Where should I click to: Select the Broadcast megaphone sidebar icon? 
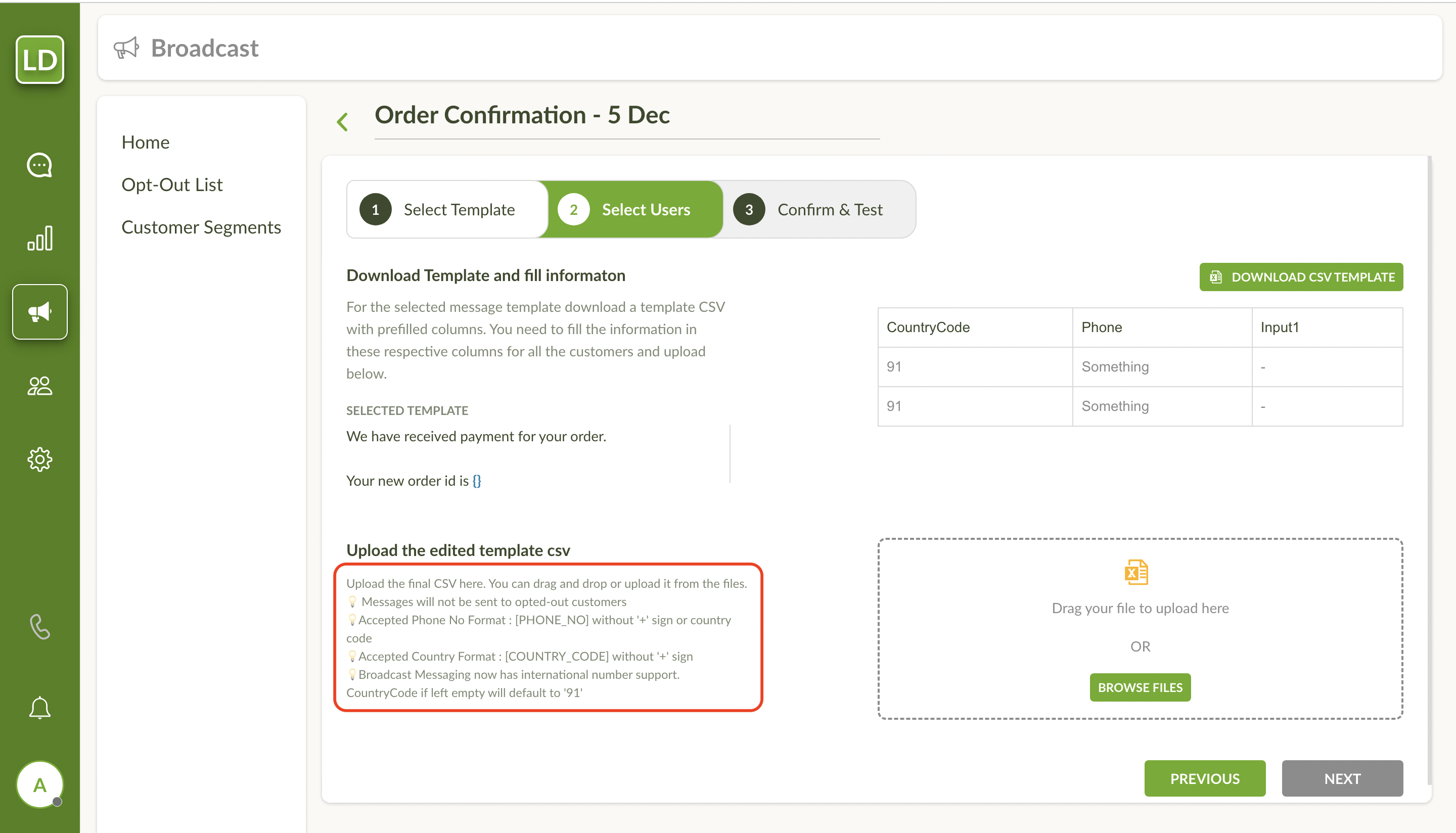(39, 312)
